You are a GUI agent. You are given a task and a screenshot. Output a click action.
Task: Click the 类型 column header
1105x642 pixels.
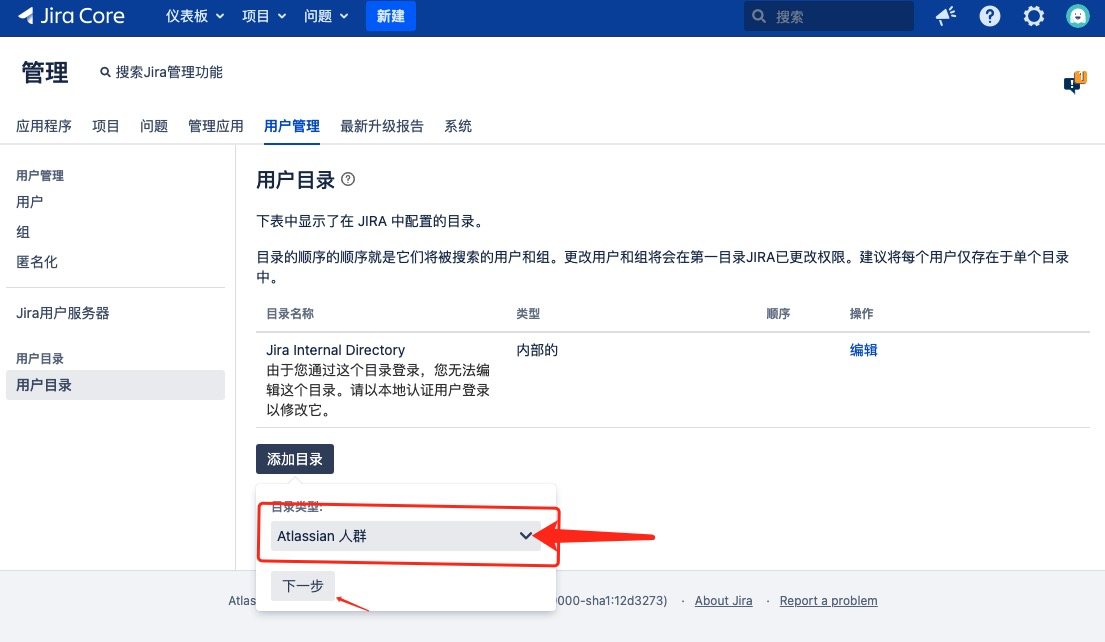528,314
